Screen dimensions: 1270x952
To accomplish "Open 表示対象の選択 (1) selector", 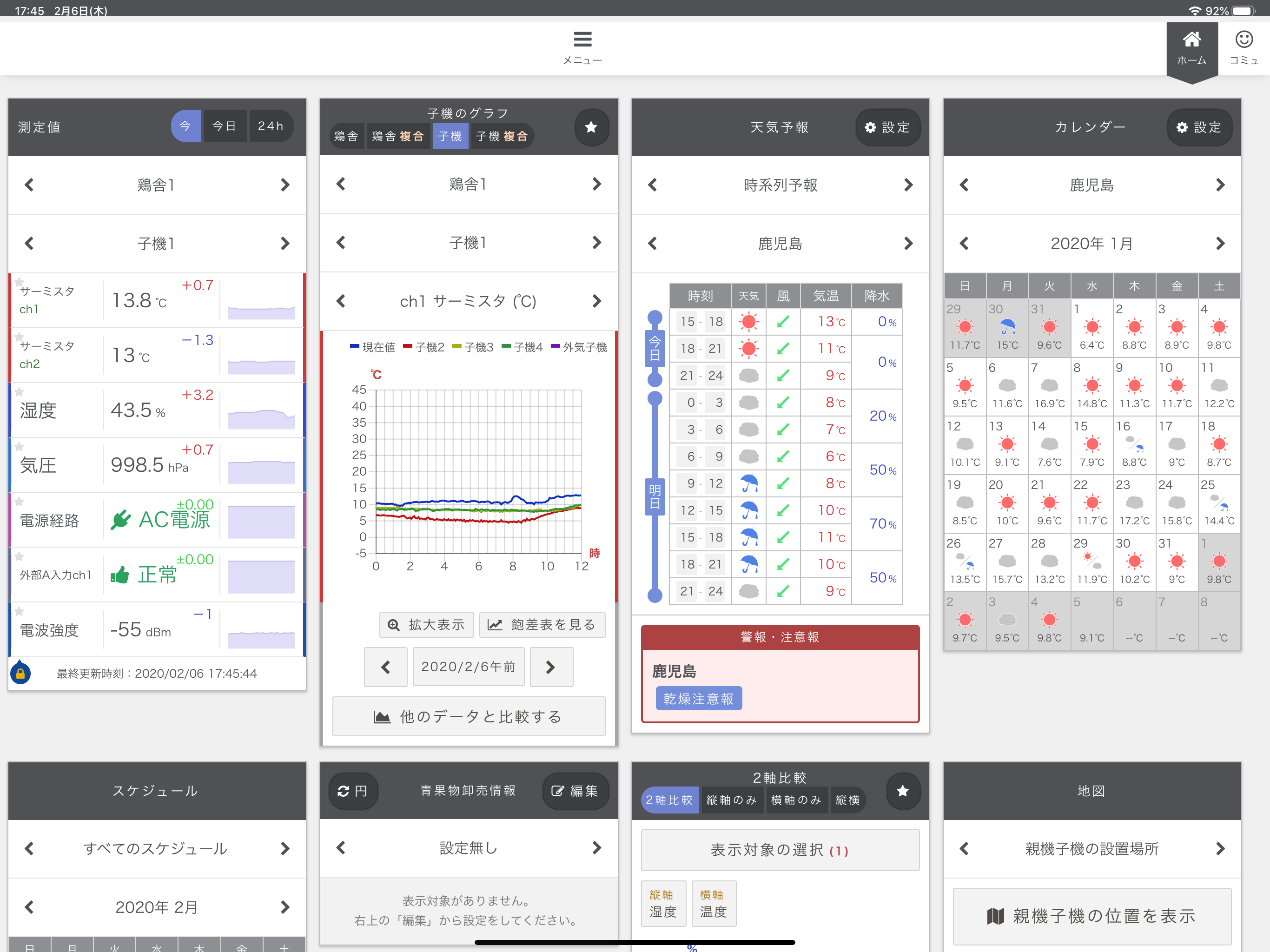I will tap(780, 850).
